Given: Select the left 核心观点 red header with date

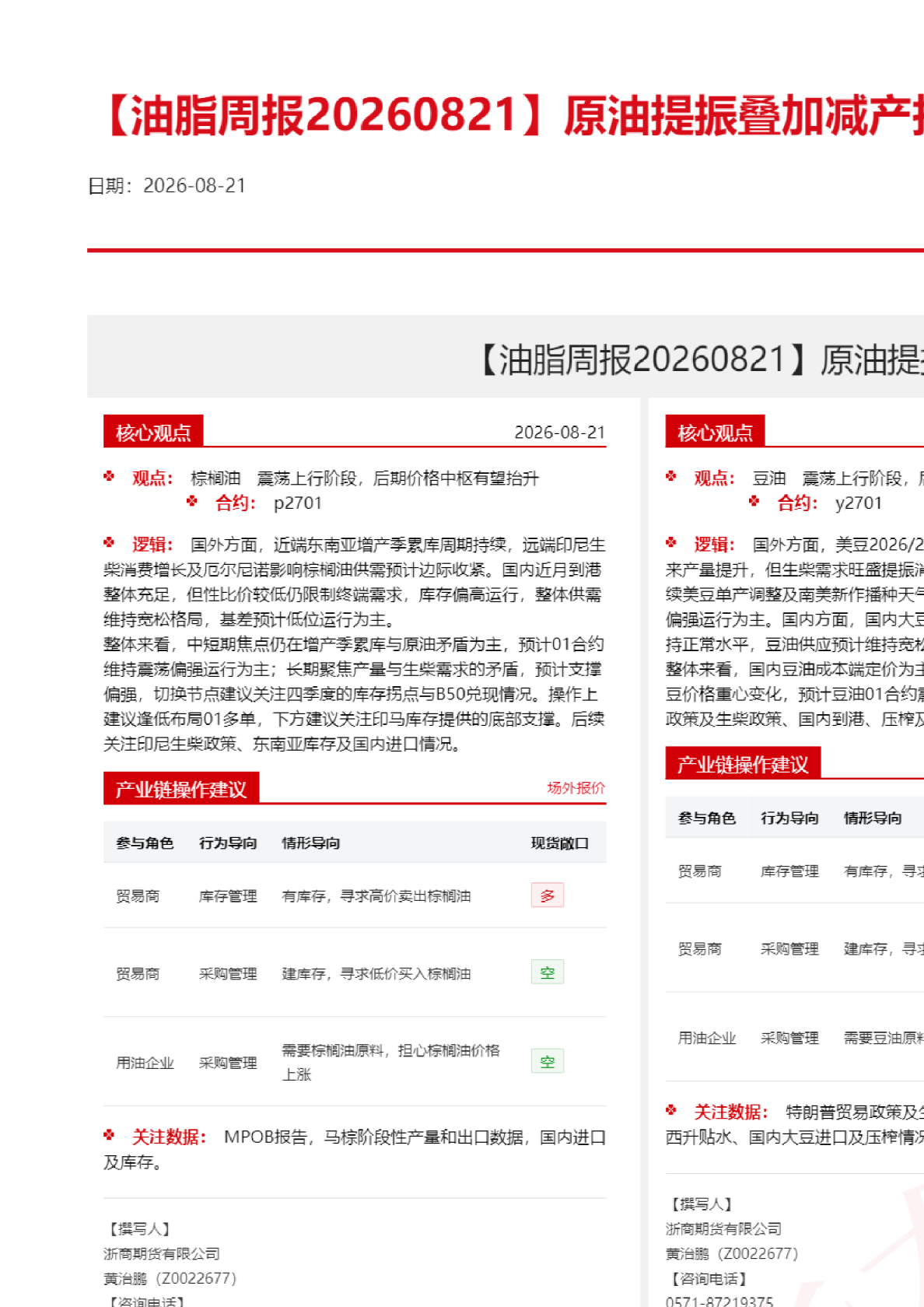Looking at the screenshot, I should (x=153, y=432).
